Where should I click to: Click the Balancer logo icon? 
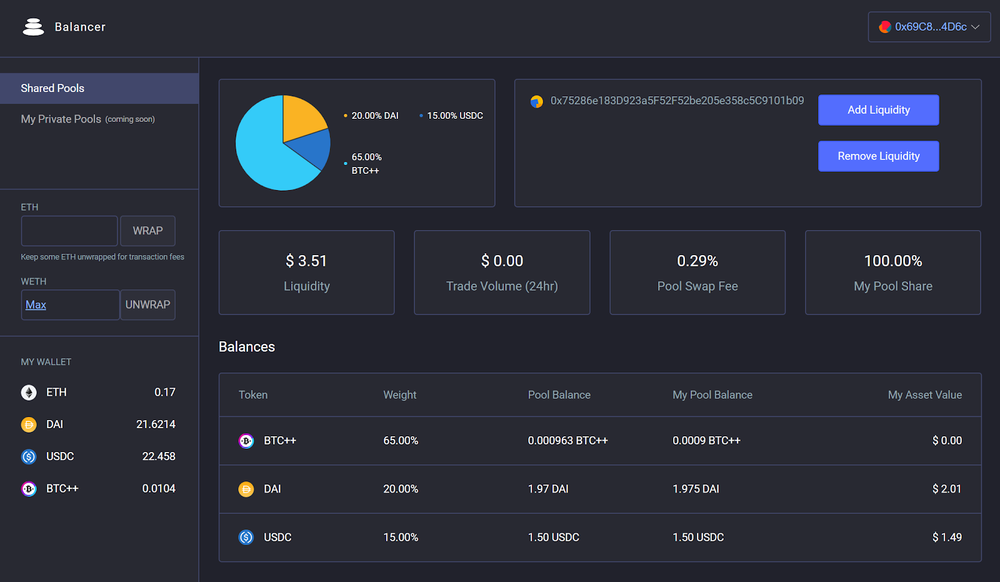click(34, 27)
